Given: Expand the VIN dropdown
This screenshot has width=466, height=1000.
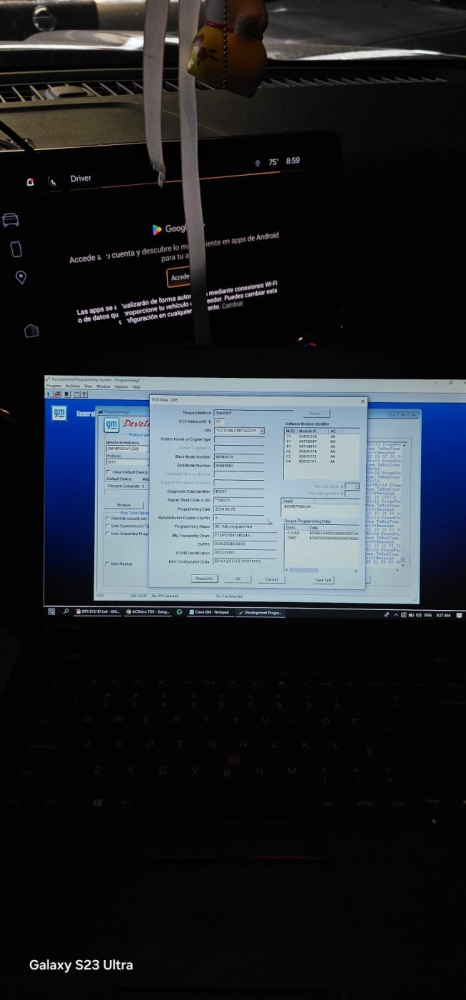Looking at the screenshot, I should 261,430.
